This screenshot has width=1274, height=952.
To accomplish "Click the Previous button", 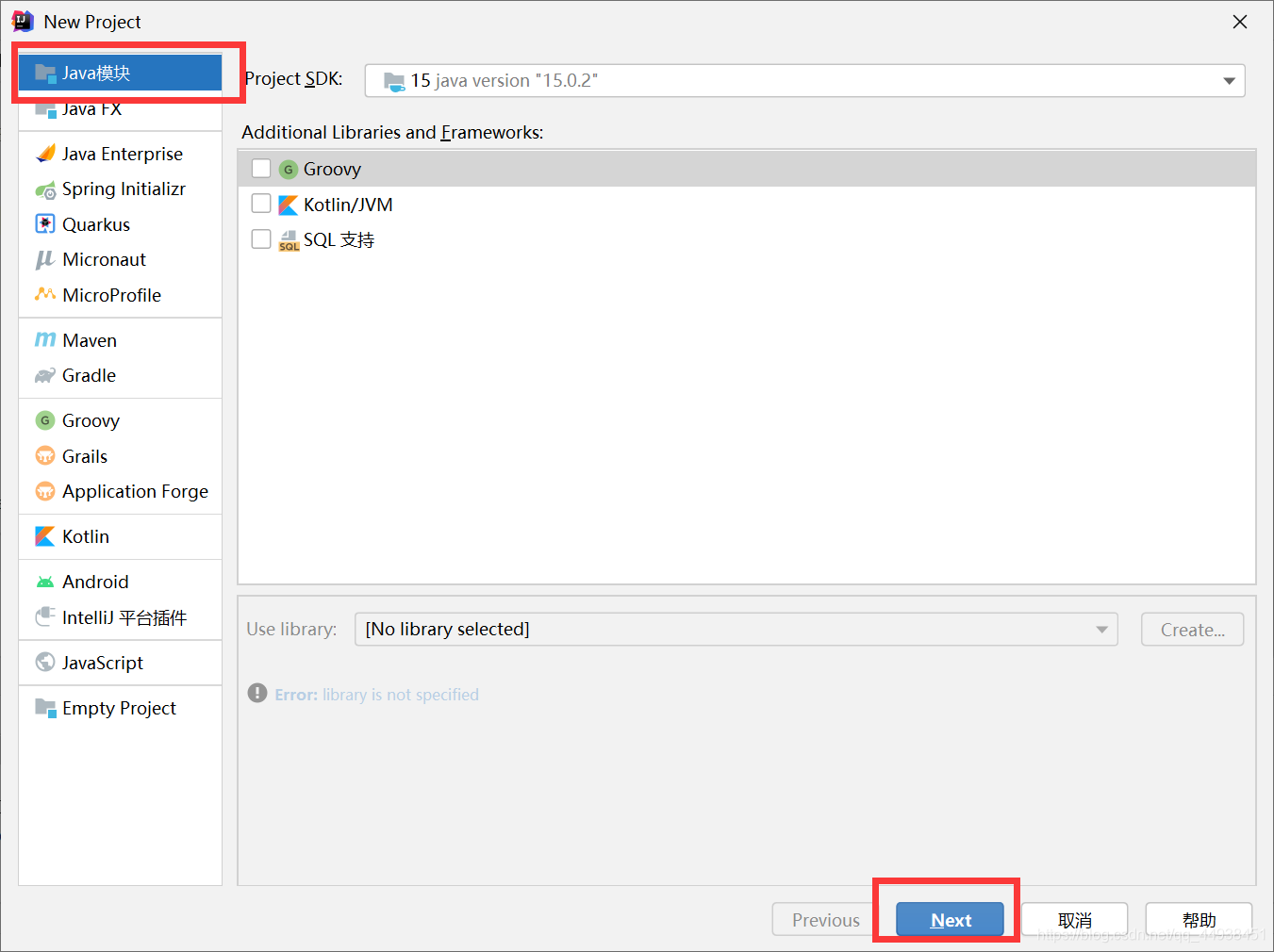I will (x=825, y=920).
